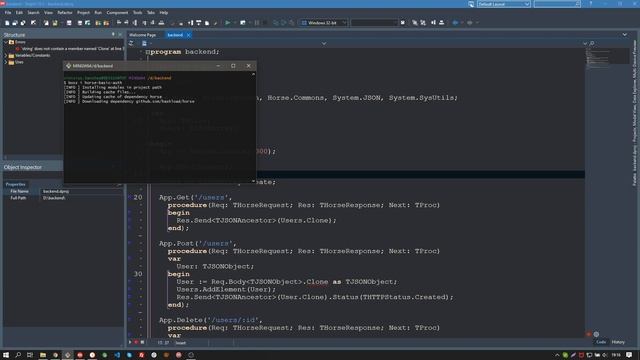This screenshot has width=640, height=360.
Task: Open the File menu
Action: [x=8, y=13]
